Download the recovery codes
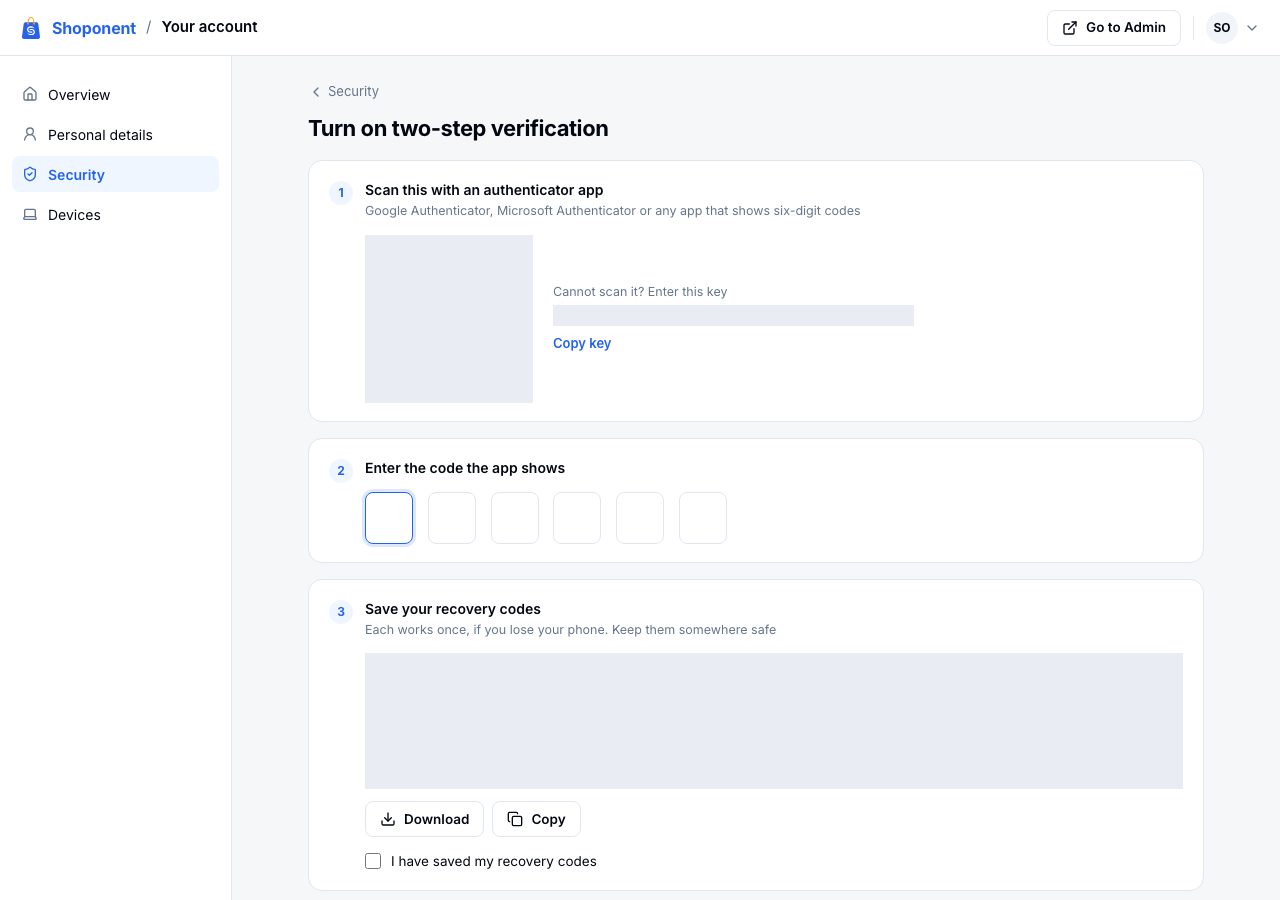This screenshot has width=1280, height=900. coord(424,819)
